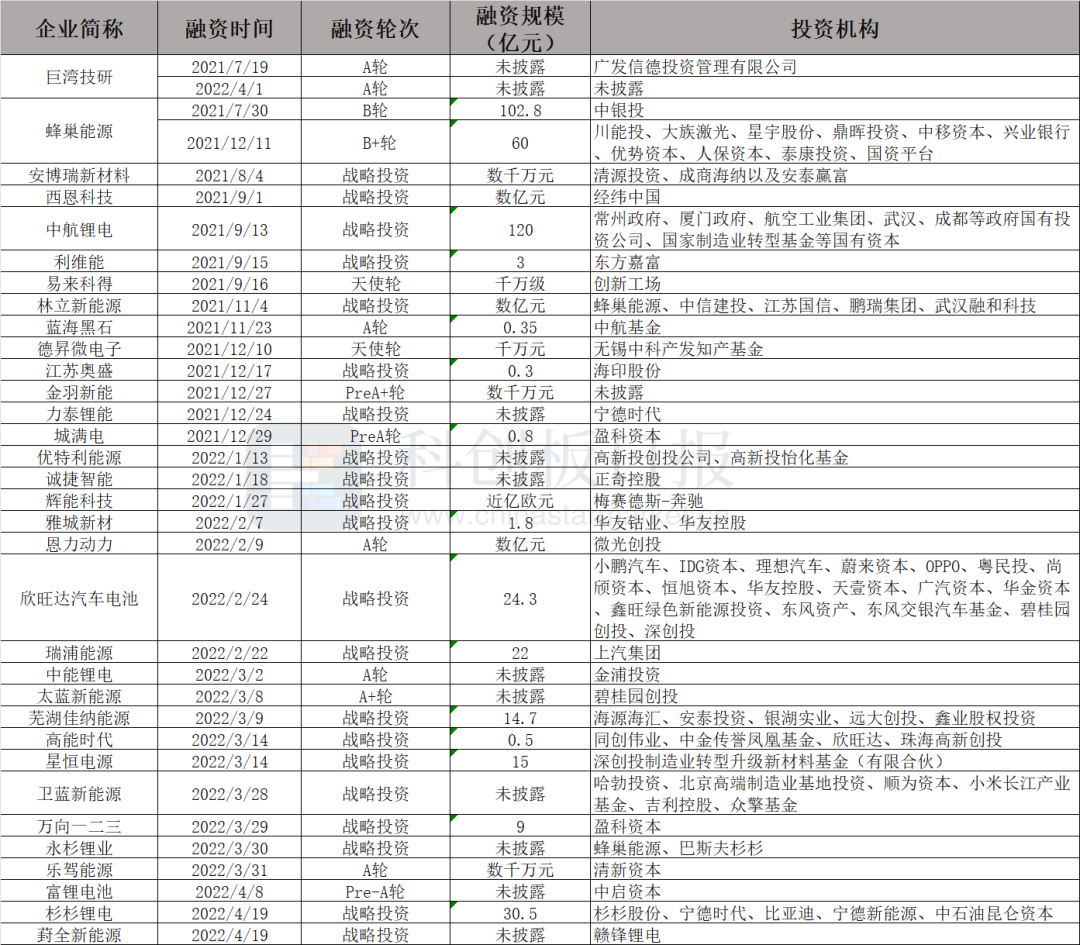Select company cell 蔚全新能源
The width and height of the screenshot is (1080, 945).
click(x=79, y=935)
